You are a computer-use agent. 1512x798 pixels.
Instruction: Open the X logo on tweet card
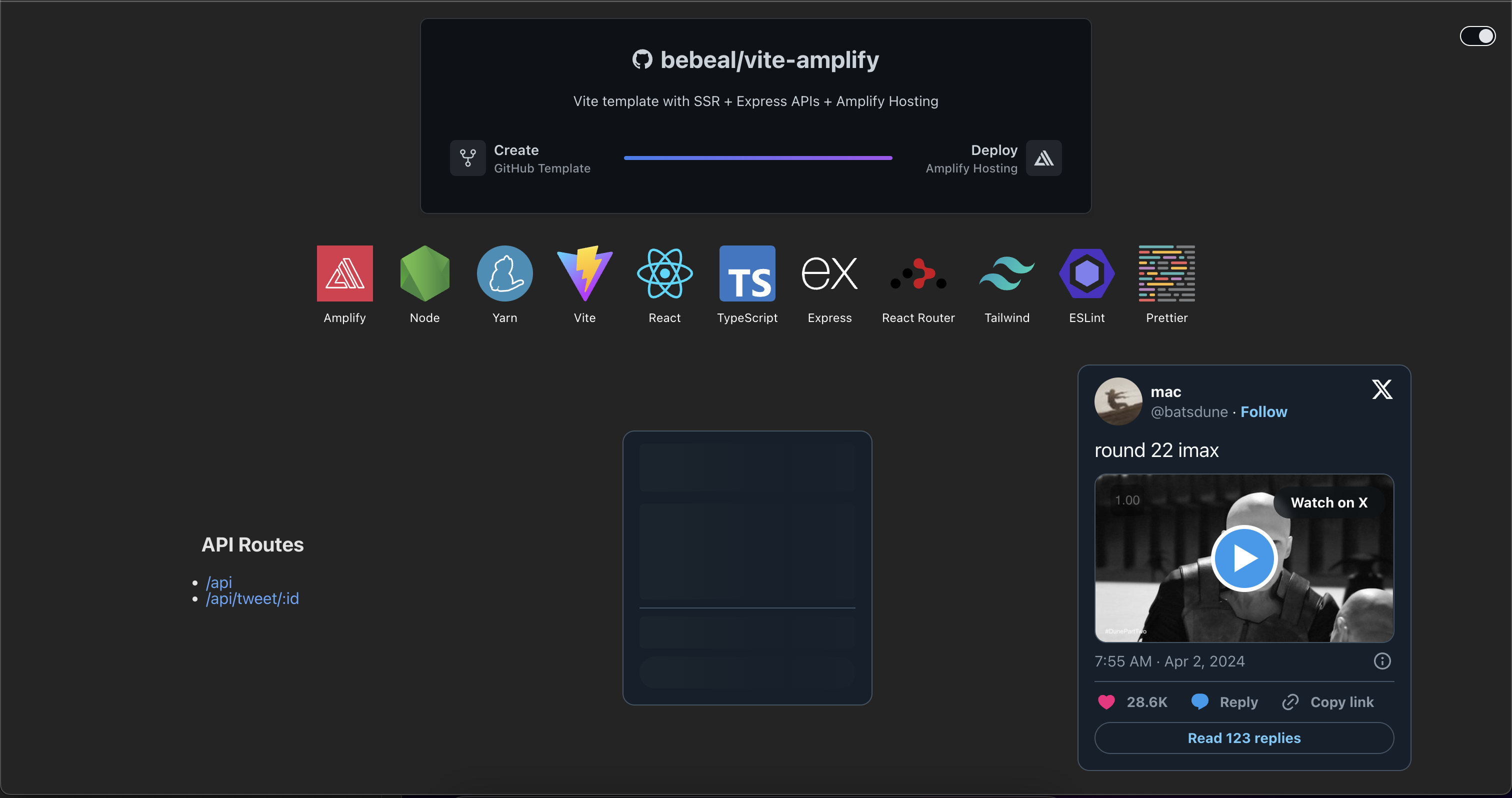pos(1381,389)
